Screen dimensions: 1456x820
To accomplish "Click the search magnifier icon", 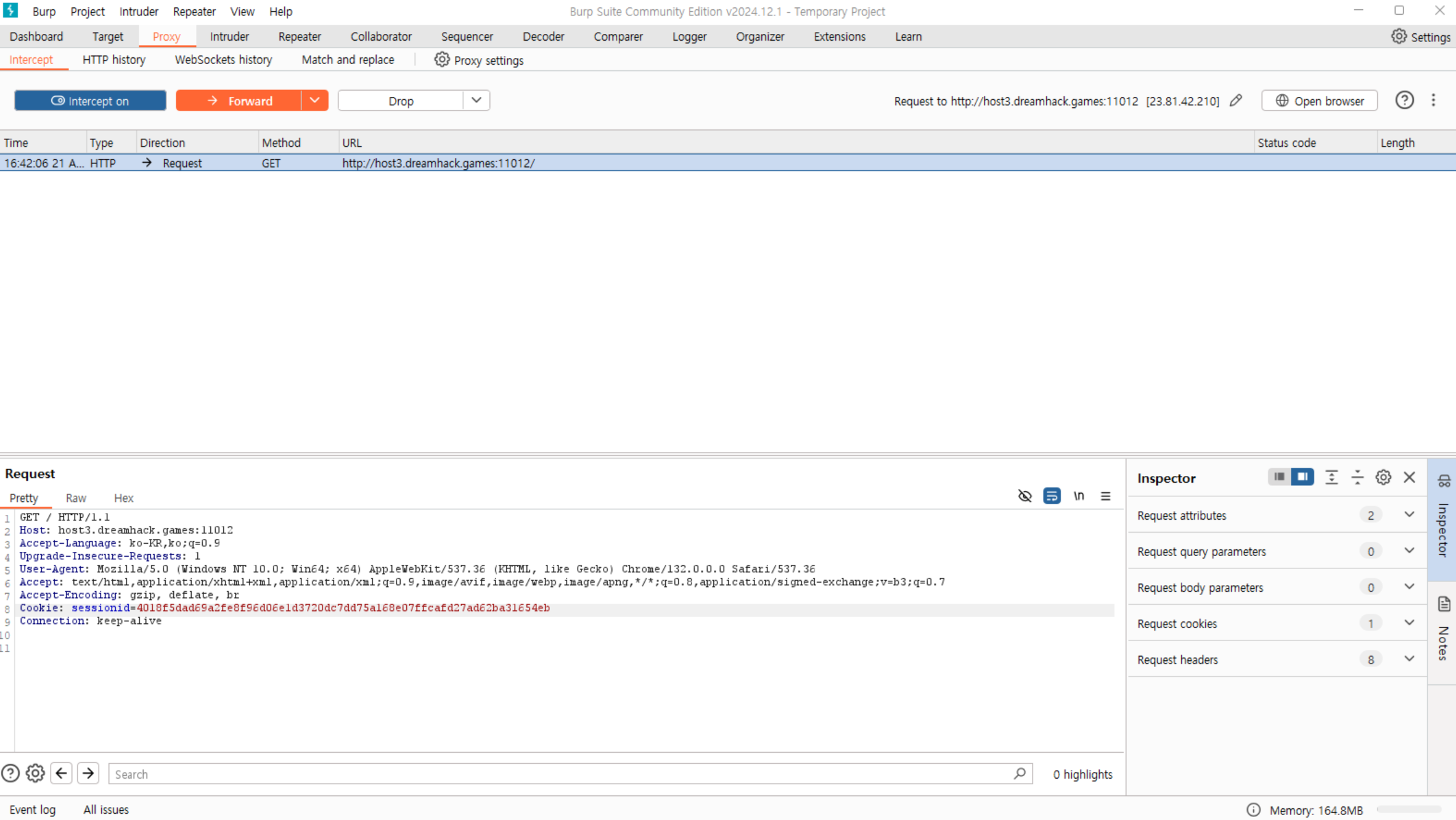I will [1020, 773].
